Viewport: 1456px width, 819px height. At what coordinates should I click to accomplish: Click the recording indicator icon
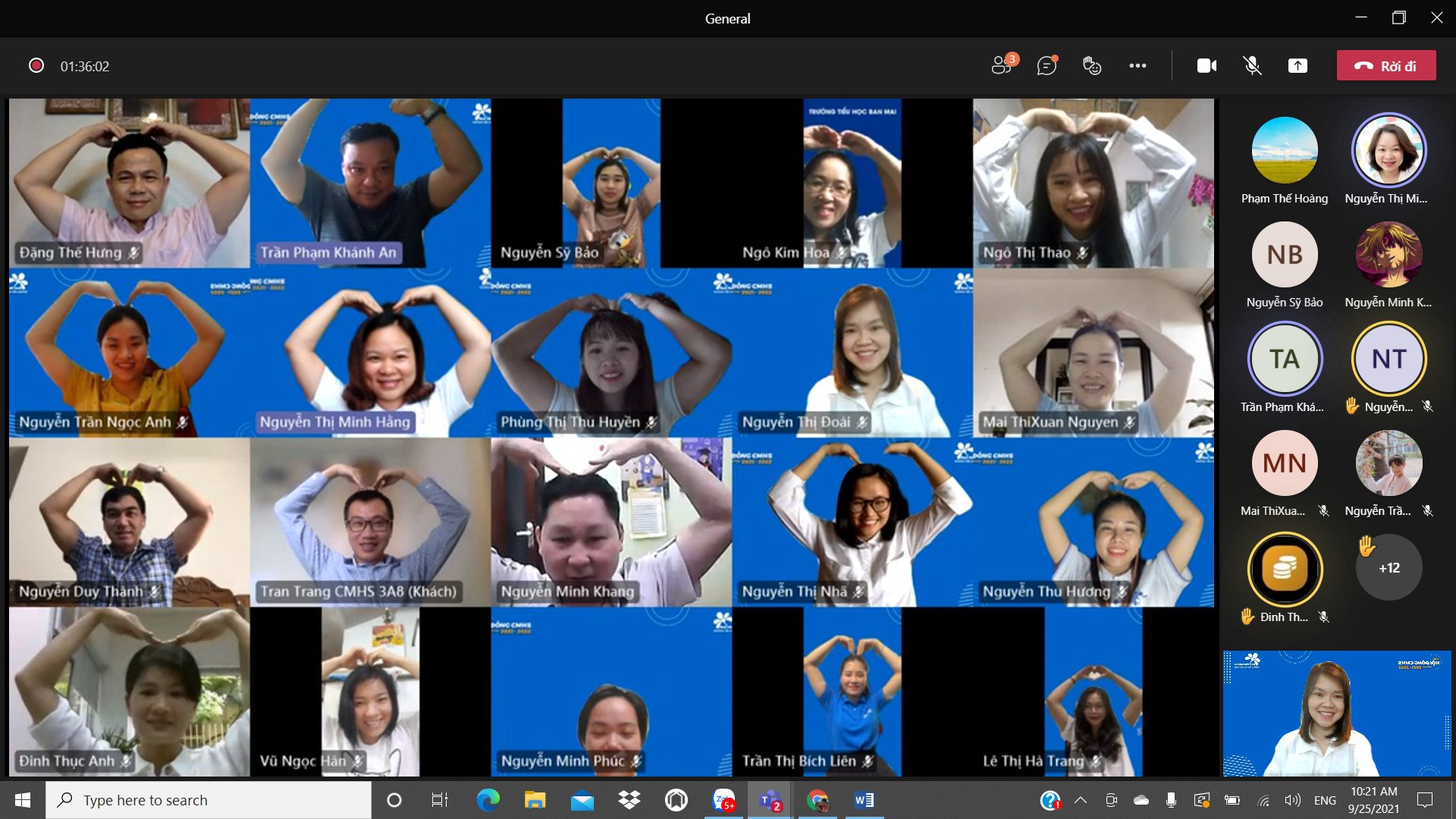point(36,66)
